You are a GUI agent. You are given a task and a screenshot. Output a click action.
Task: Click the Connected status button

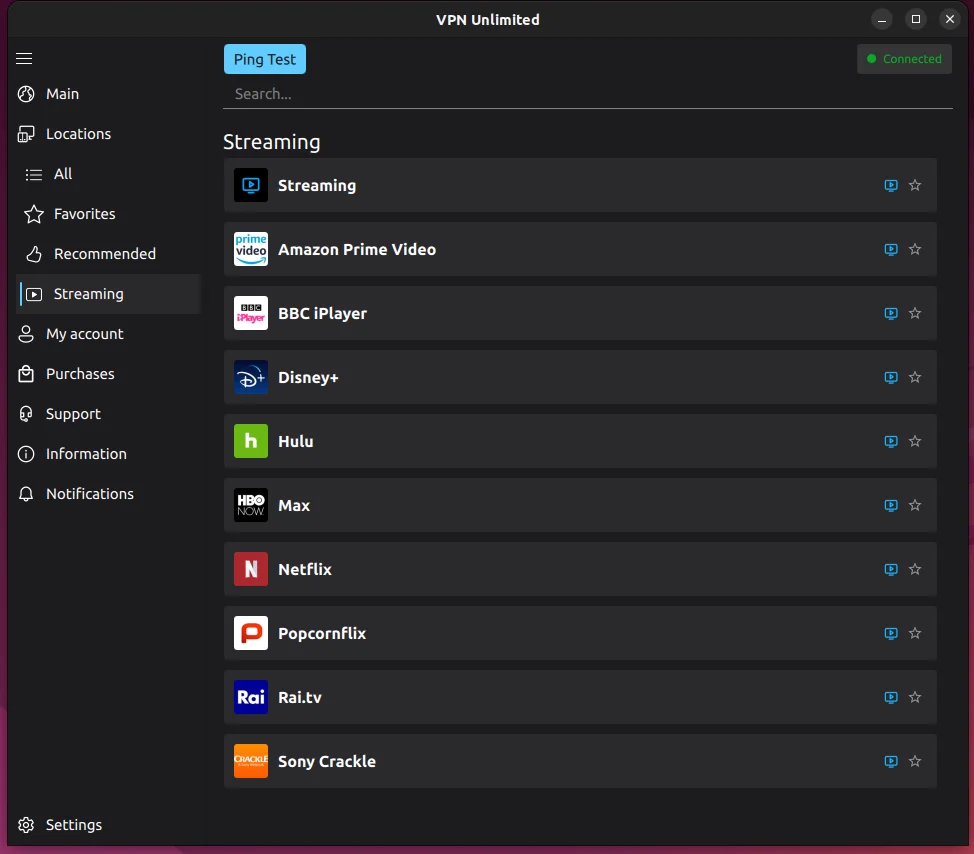904,59
